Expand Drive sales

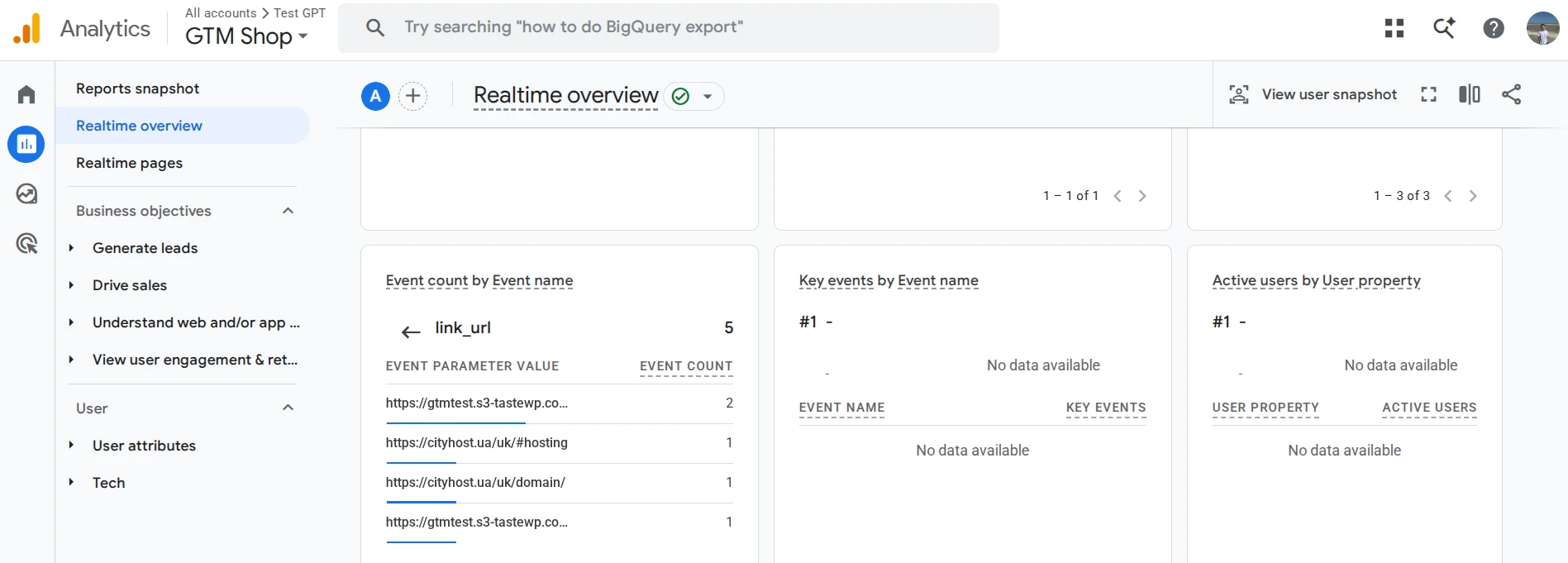[x=71, y=285]
